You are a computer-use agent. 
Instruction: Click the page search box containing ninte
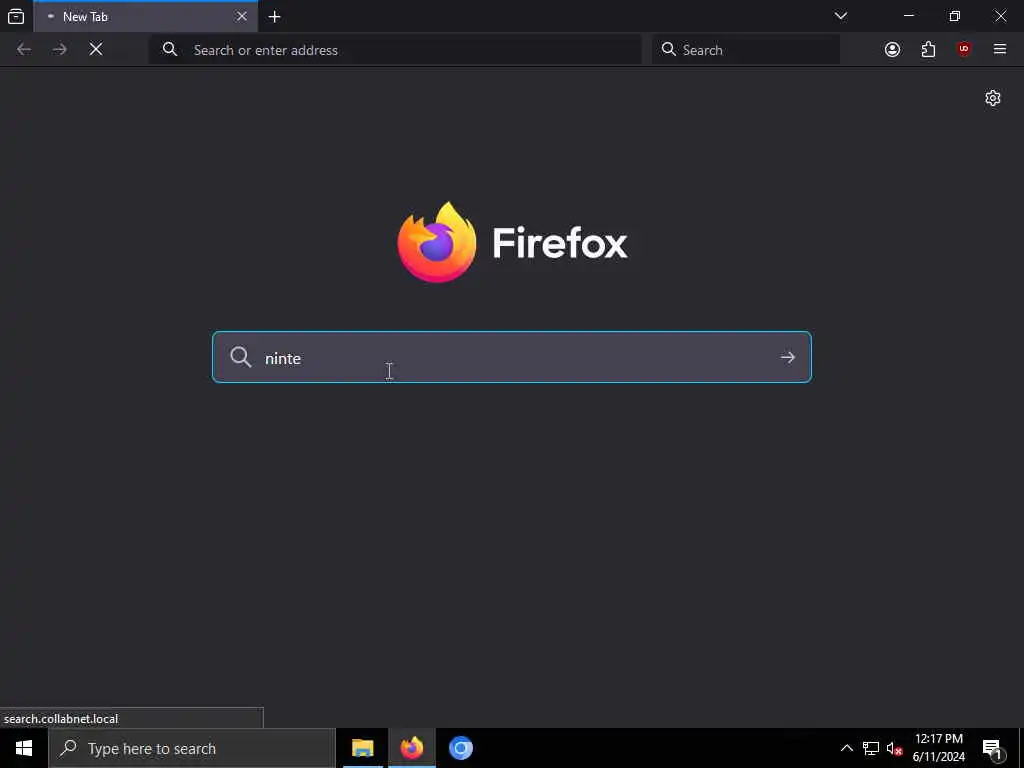pyautogui.click(x=512, y=357)
